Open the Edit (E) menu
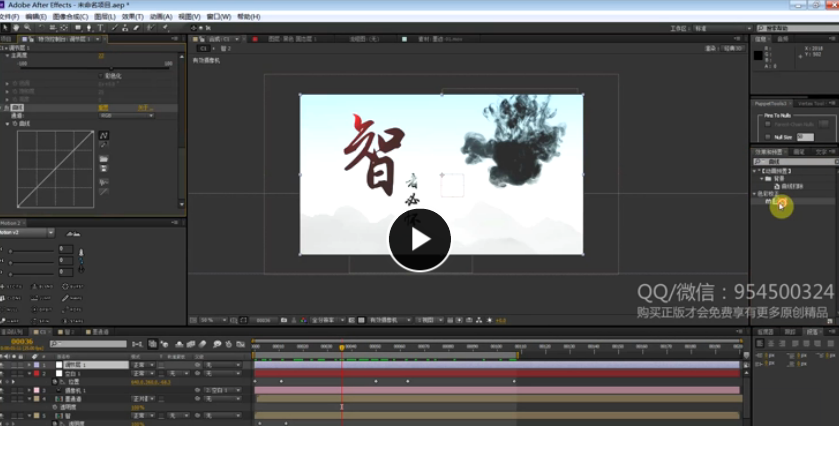Screen dimensions: 839x449 click(x=36, y=17)
